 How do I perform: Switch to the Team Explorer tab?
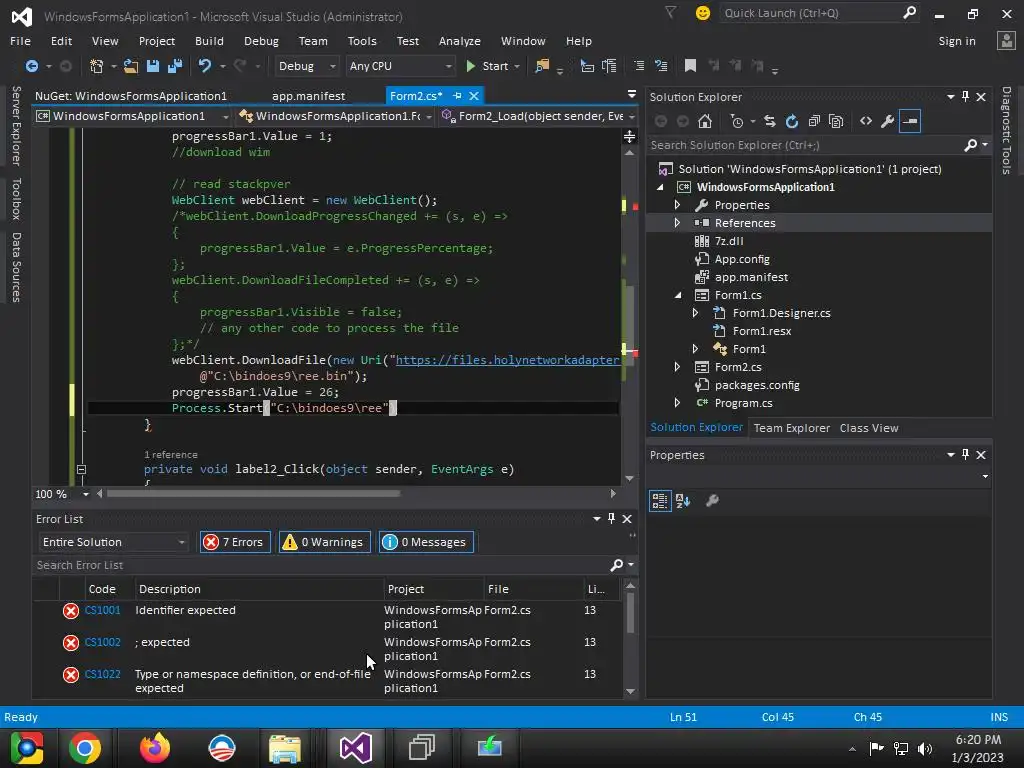click(x=792, y=428)
